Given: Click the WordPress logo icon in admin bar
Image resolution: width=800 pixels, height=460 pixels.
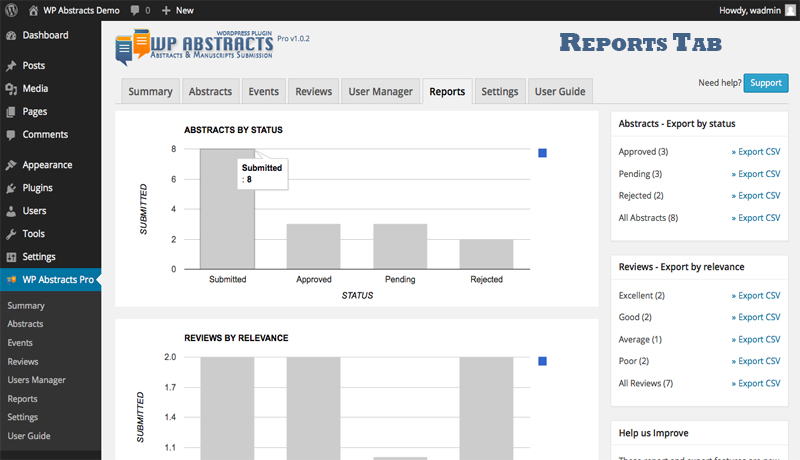Looking at the screenshot, I should point(11,10).
